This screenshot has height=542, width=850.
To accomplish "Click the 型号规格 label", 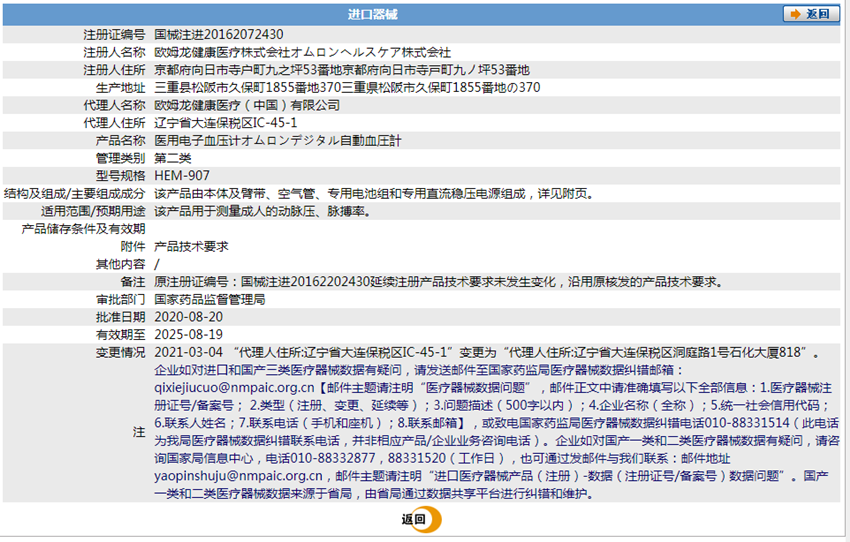I will (x=120, y=176).
